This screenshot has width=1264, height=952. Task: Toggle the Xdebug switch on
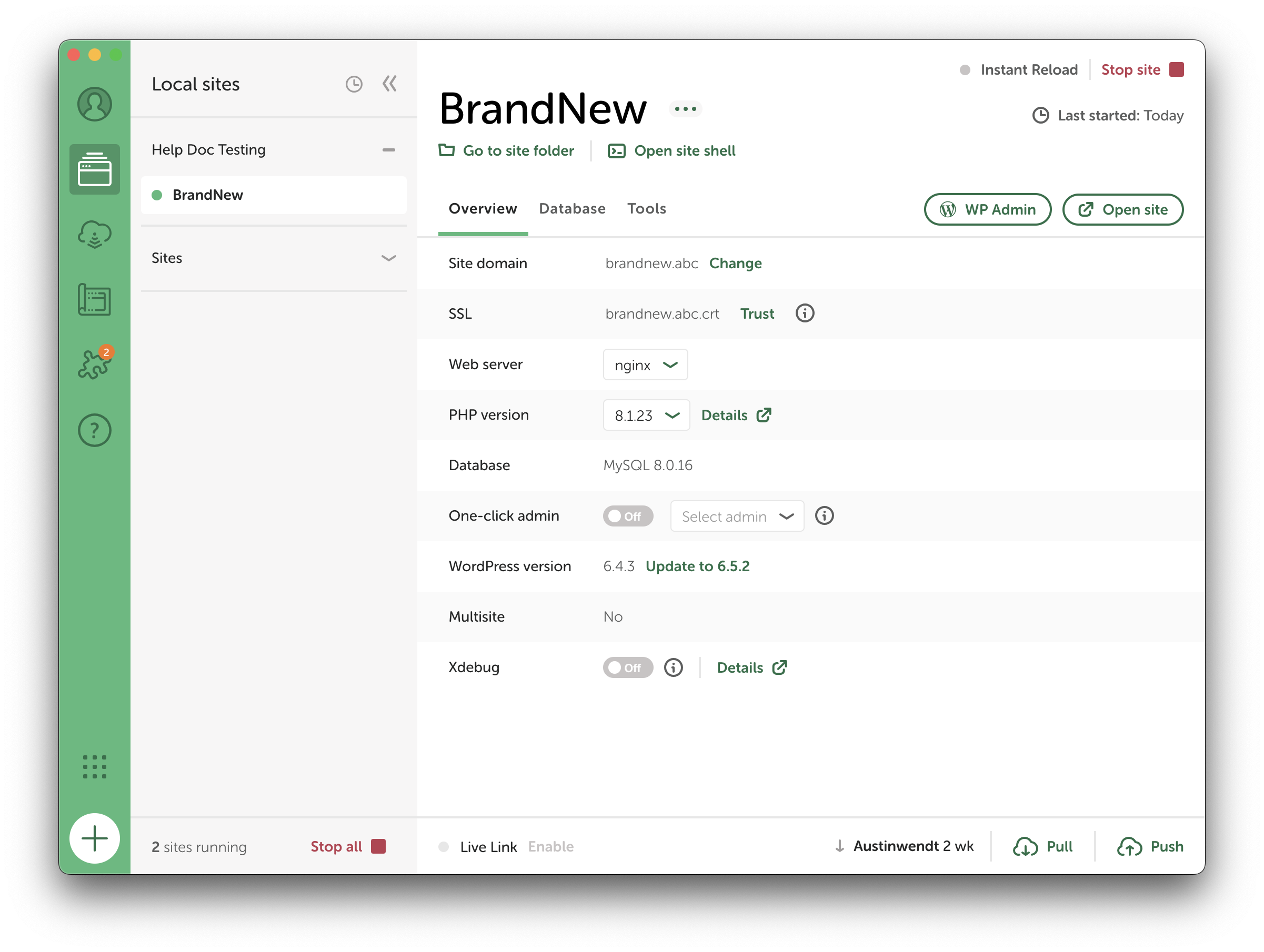(627, 667)
